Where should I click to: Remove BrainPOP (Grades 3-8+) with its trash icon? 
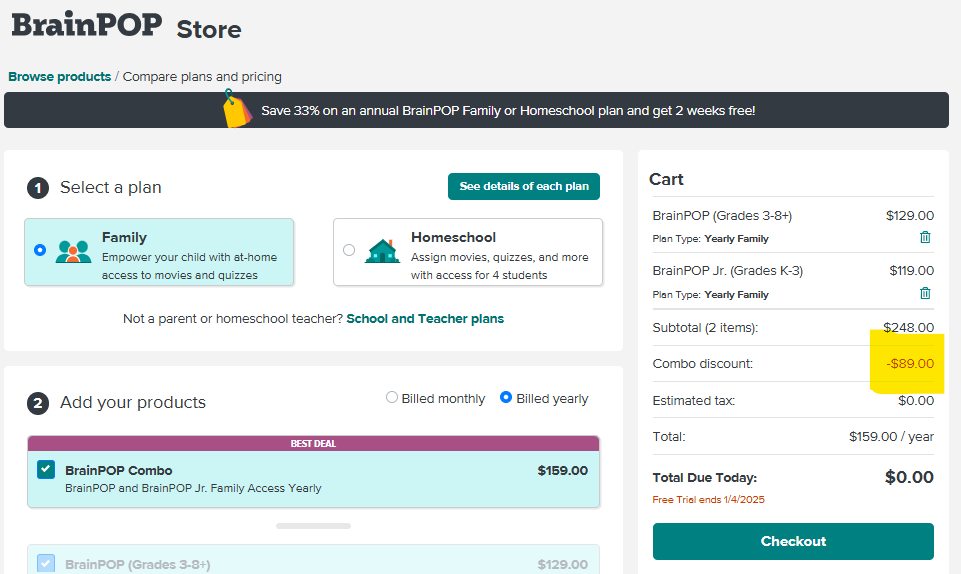(925, 237)
